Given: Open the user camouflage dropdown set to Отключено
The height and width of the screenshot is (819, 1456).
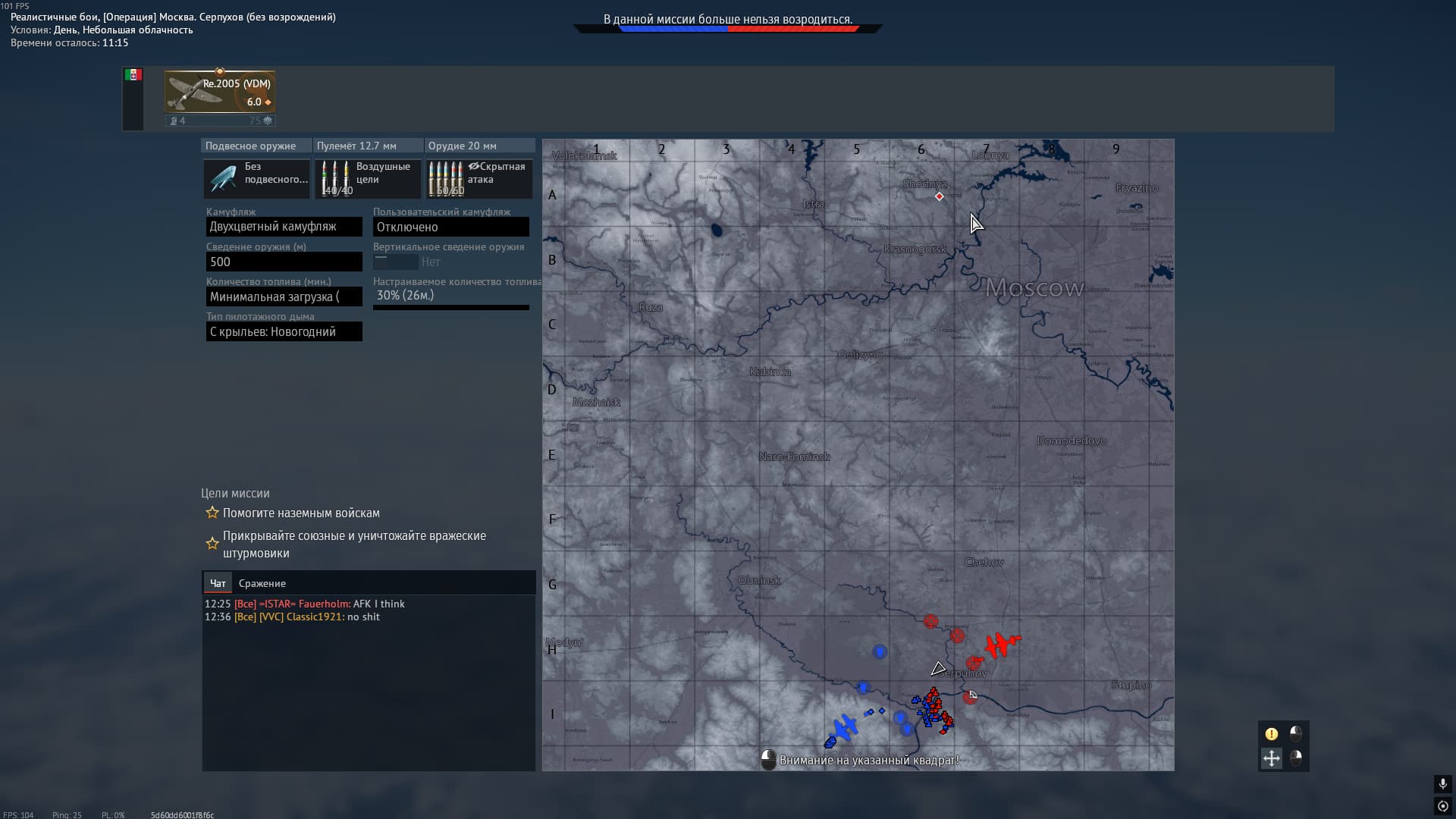Looking at the screenshot, I should pos(450,227).
